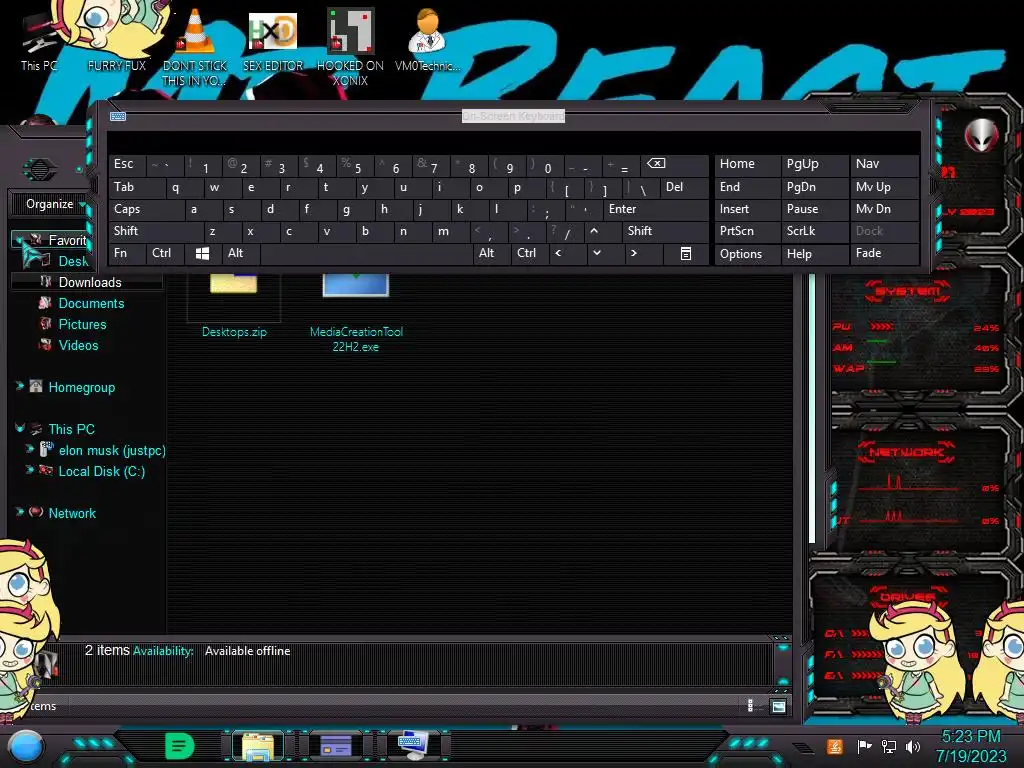The width and height of the screenshot is (1024, 768).
Task: Click the Enter key on keyboard
Action: [655, 209]
